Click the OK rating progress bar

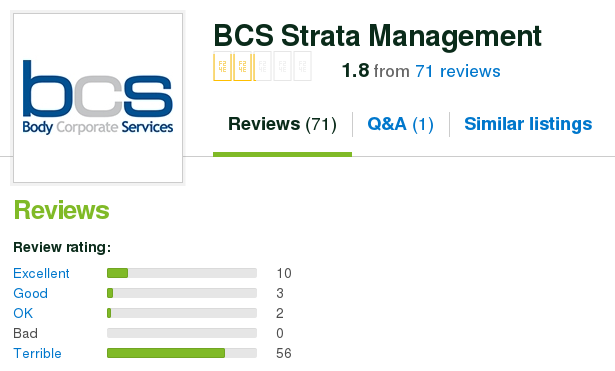tap(182, 313)
